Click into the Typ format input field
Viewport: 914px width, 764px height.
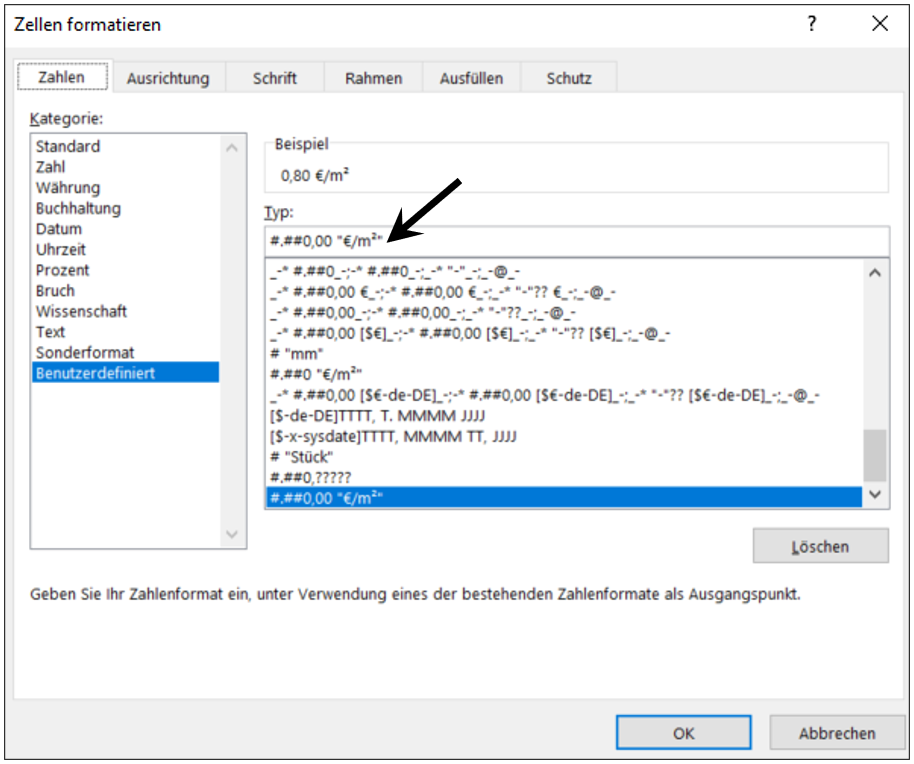pos(576,241)
